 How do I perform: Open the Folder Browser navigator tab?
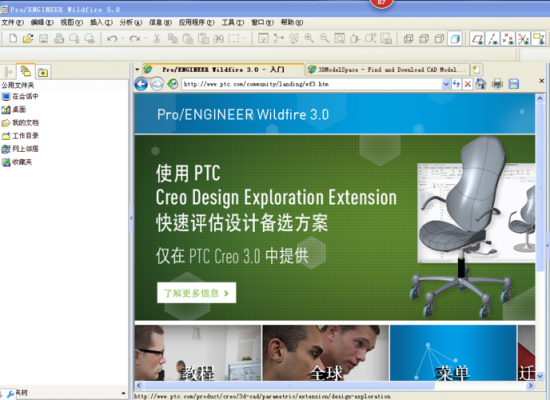[x=26, y=71]
